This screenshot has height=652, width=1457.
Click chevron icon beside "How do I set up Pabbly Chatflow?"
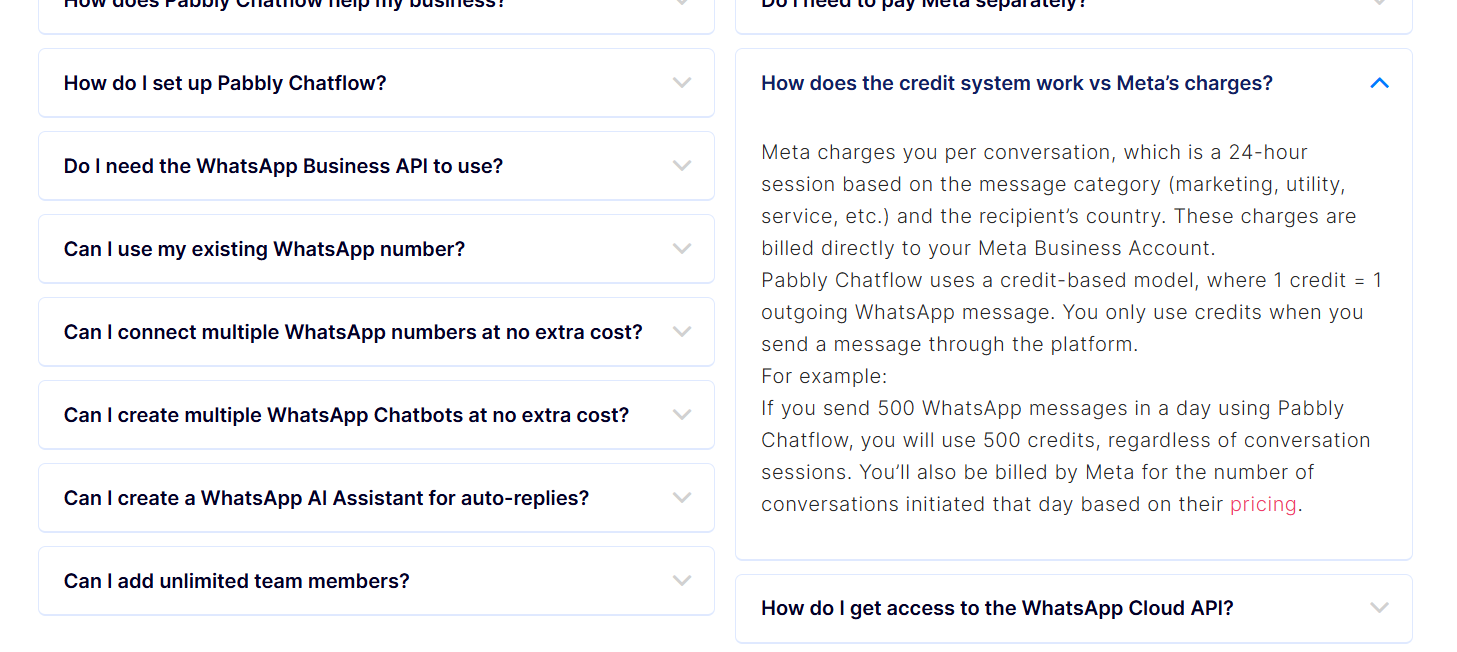(x=682, y=83)
